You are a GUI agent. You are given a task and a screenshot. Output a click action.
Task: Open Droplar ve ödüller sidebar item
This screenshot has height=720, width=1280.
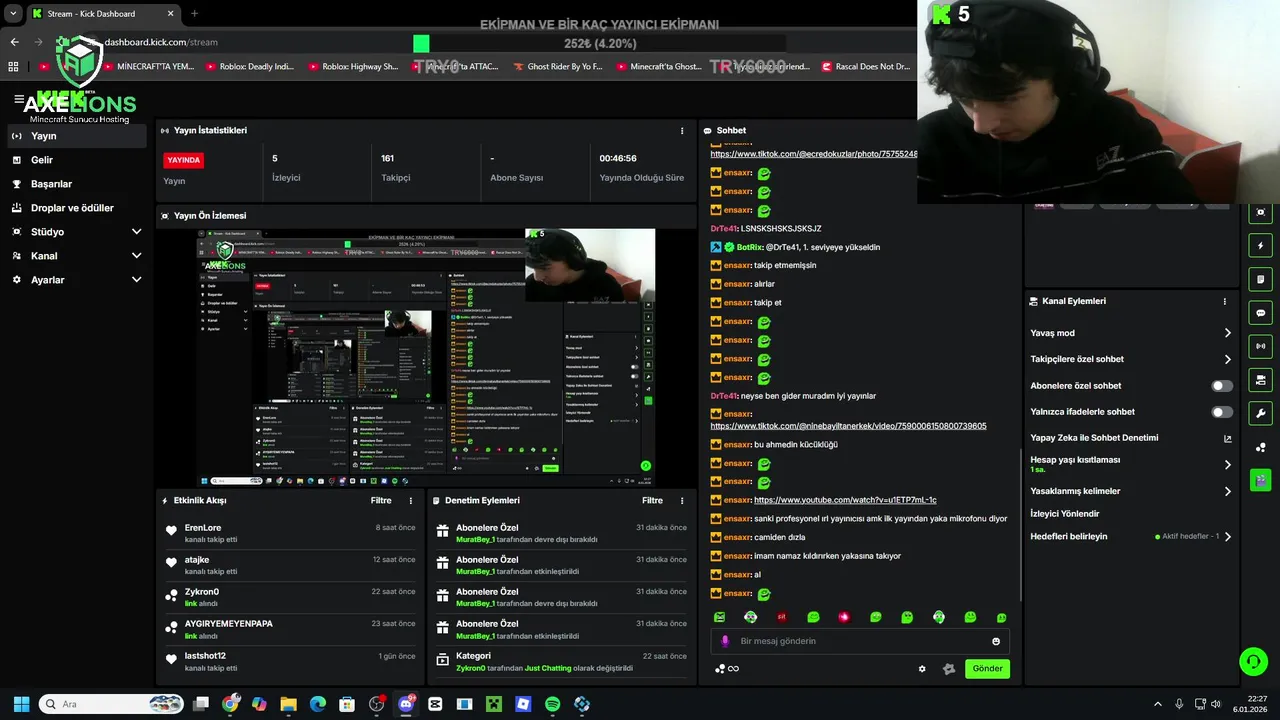click(x=76, y=208)
